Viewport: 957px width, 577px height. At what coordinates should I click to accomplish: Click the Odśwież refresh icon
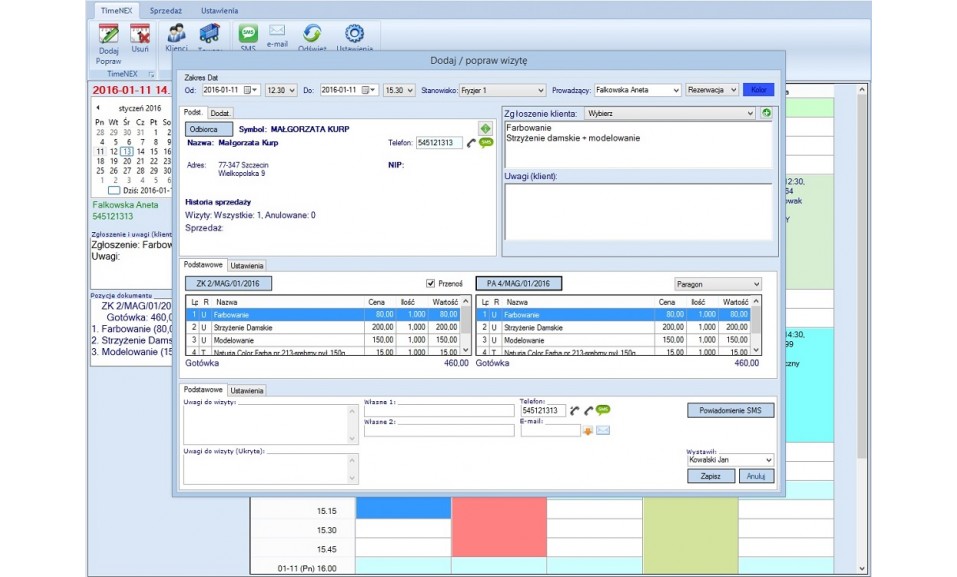311,33
